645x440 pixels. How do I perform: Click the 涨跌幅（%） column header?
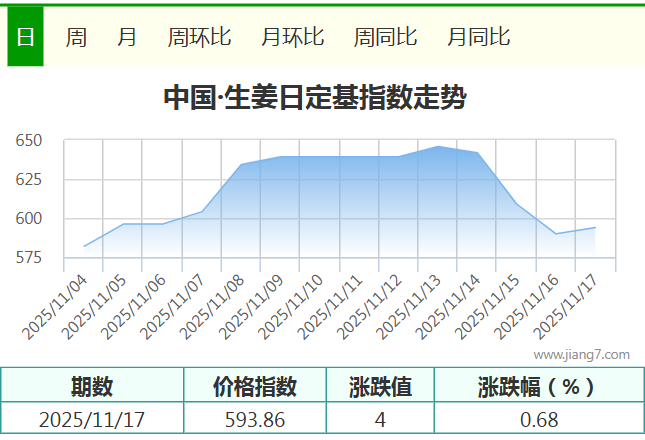coord(538,386)
